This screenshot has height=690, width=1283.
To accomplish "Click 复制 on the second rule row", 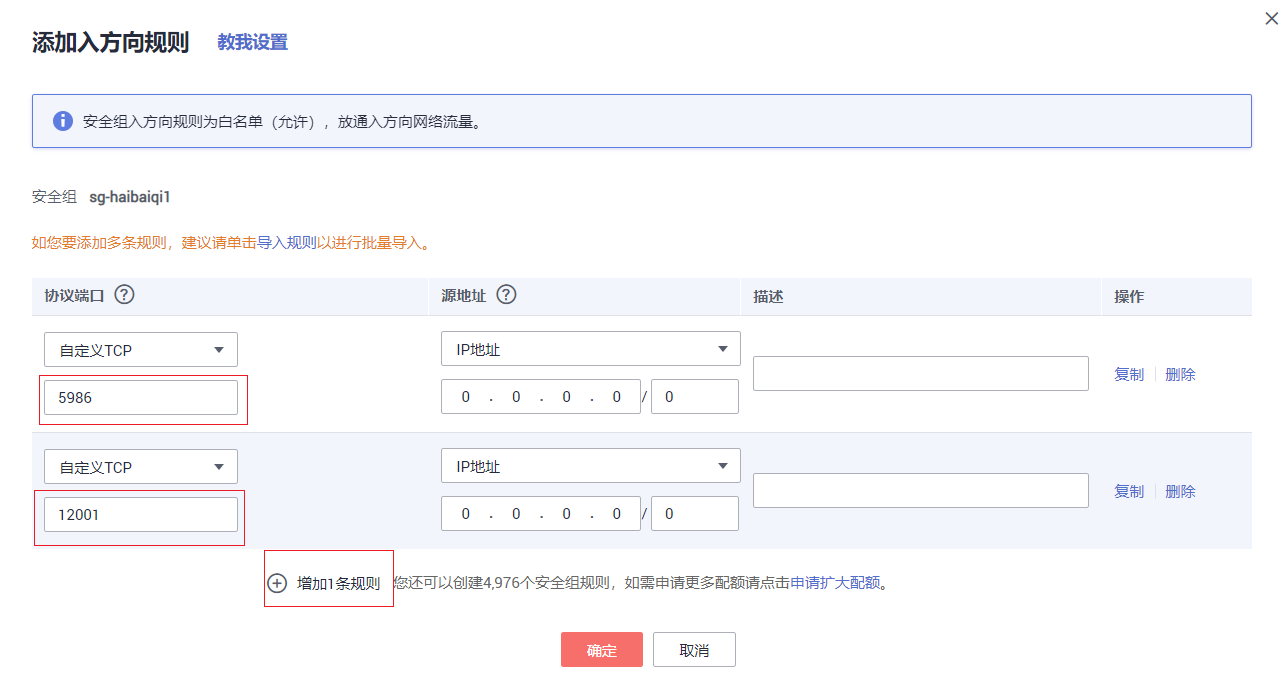I will [x=1128, y=490].
